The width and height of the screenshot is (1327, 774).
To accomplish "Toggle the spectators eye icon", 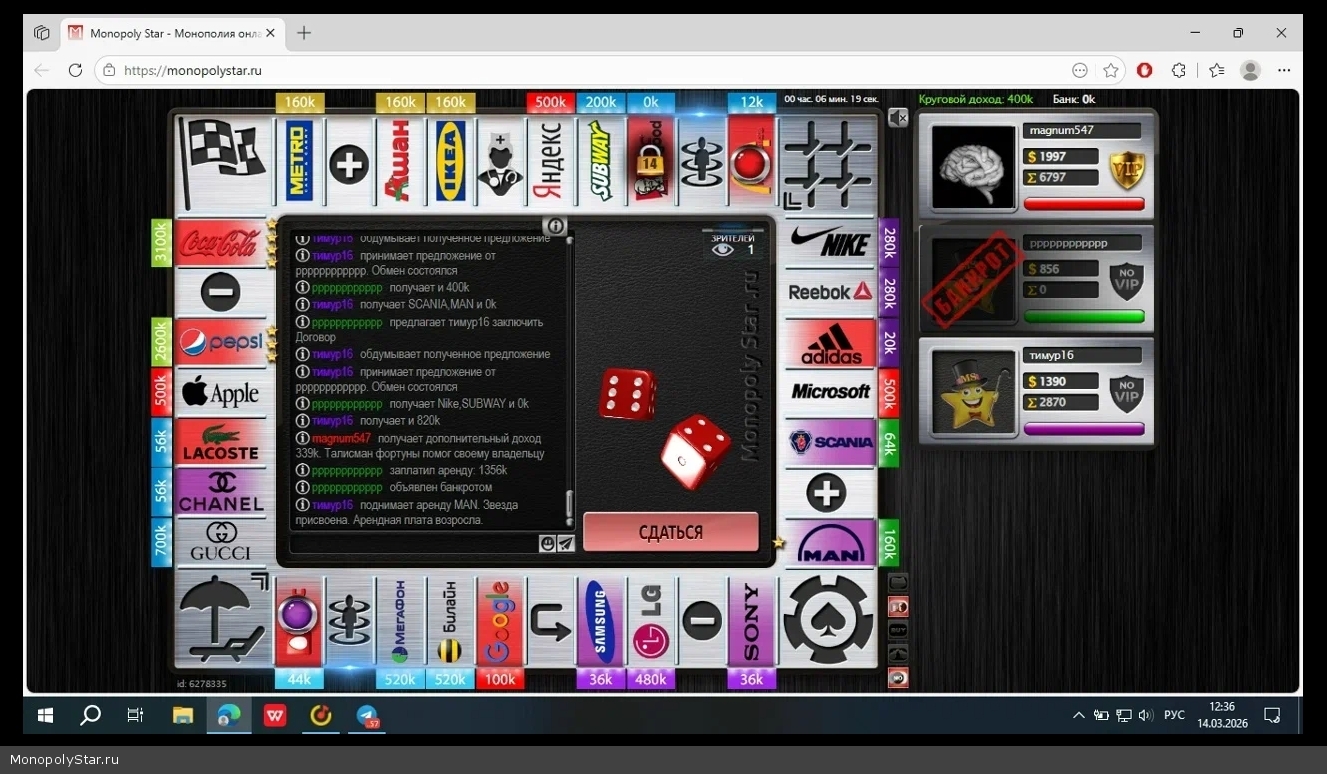I will 722,250.
